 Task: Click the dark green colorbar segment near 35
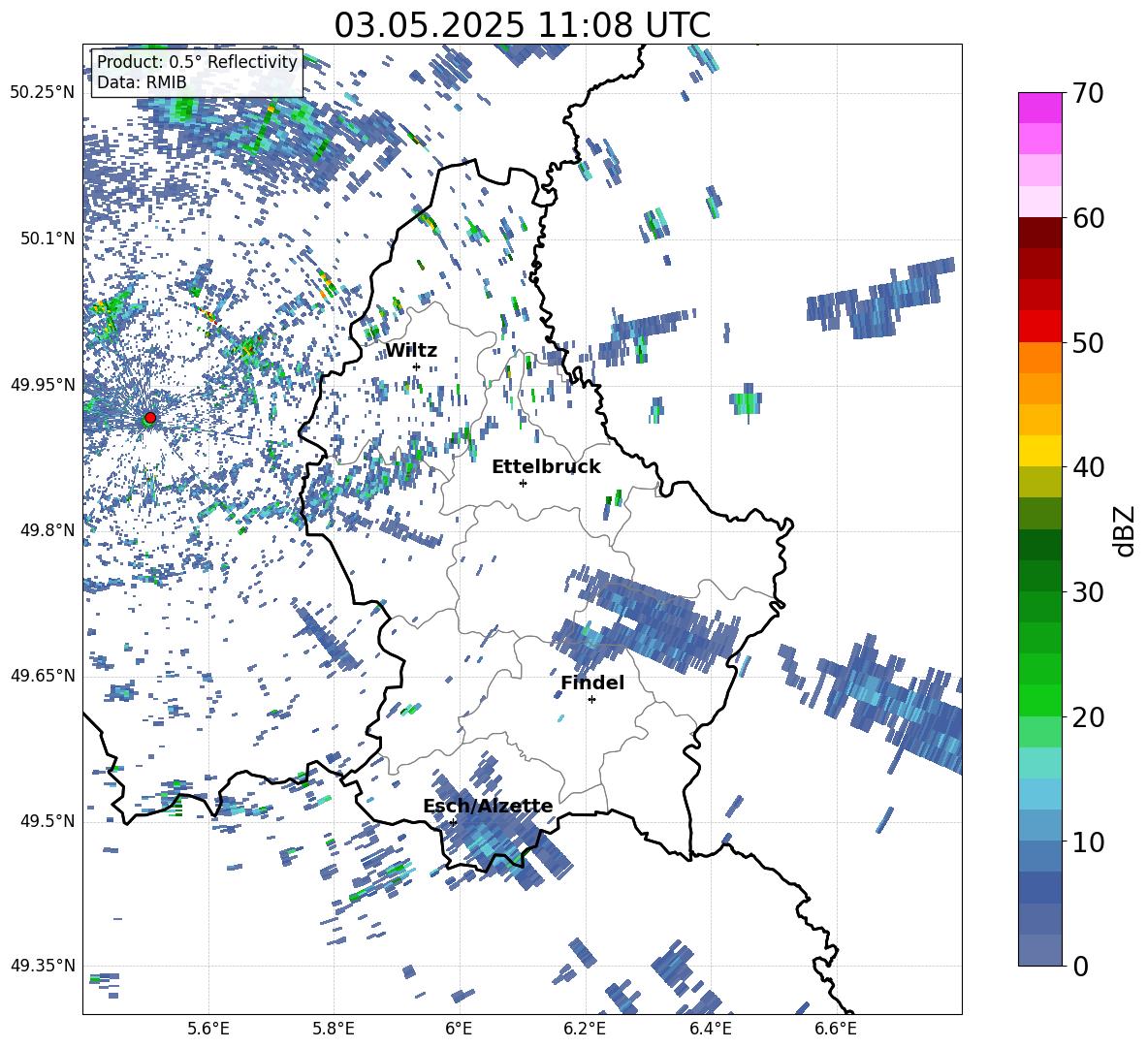point(1039,545)
